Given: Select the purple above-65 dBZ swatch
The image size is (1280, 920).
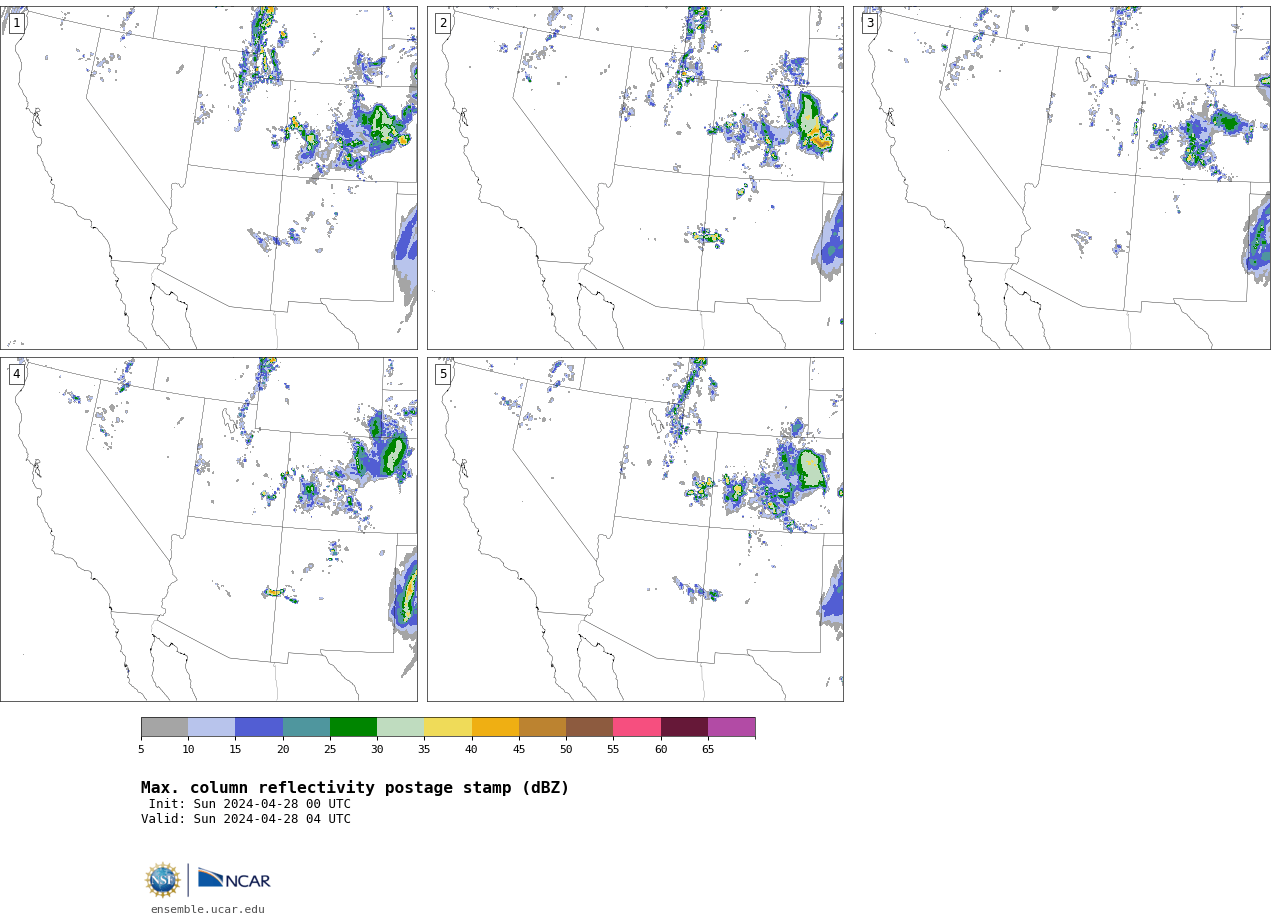Looking at the screenshot, I should point(732,727).
